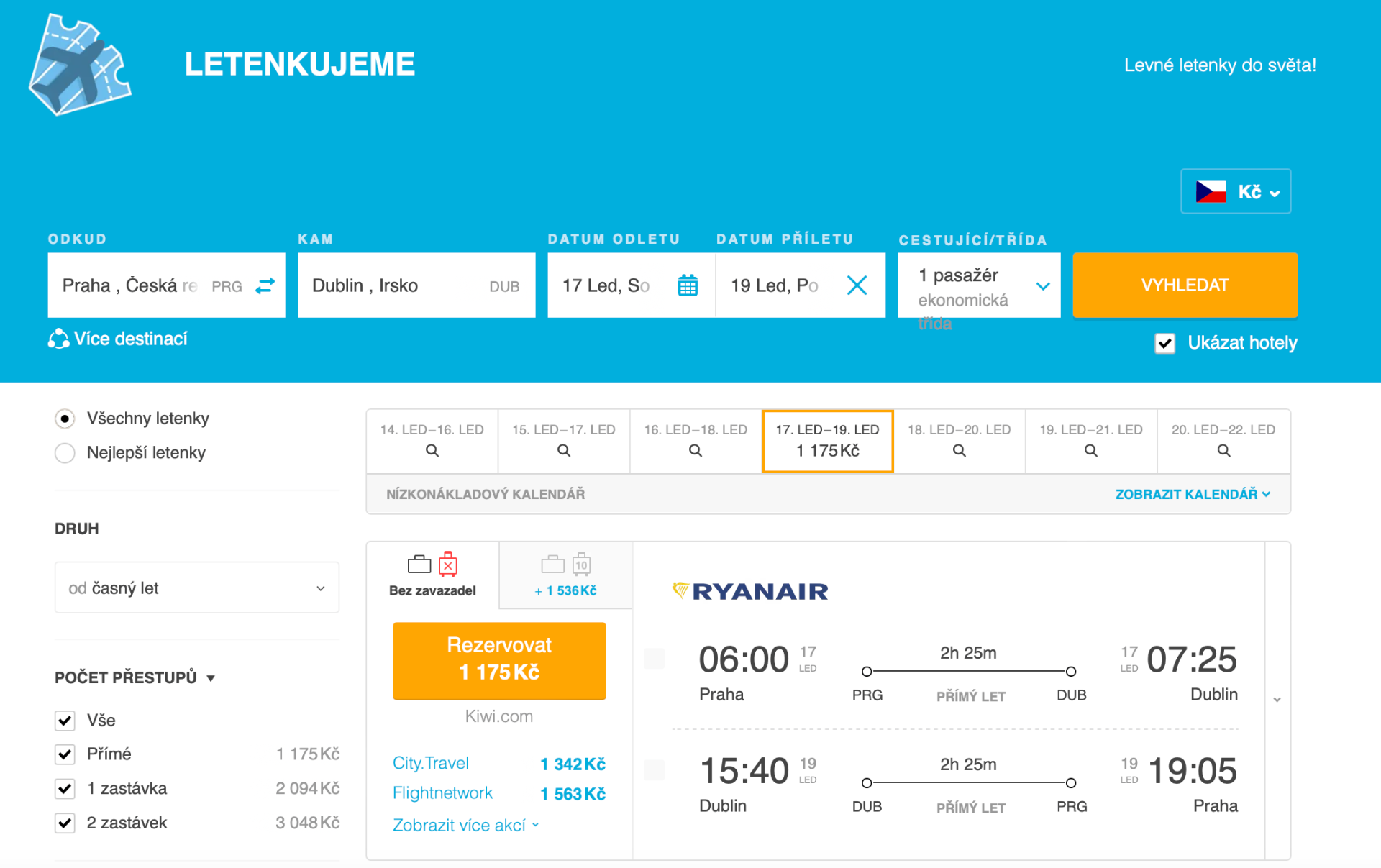Click the Ryanair airline logo
This screenshot has width=1381, height=868.
point(749,591)
